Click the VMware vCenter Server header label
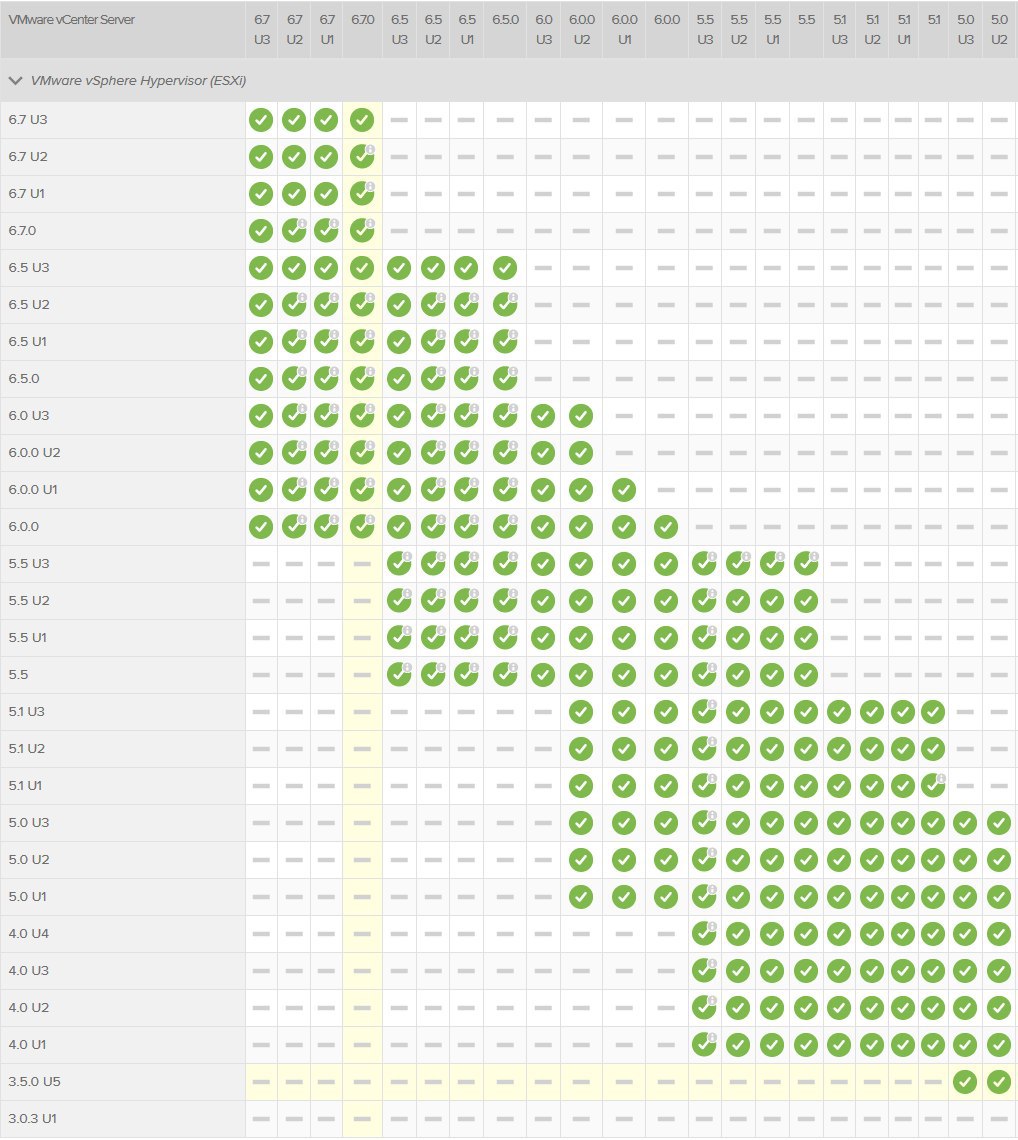 tap(71, 20)
